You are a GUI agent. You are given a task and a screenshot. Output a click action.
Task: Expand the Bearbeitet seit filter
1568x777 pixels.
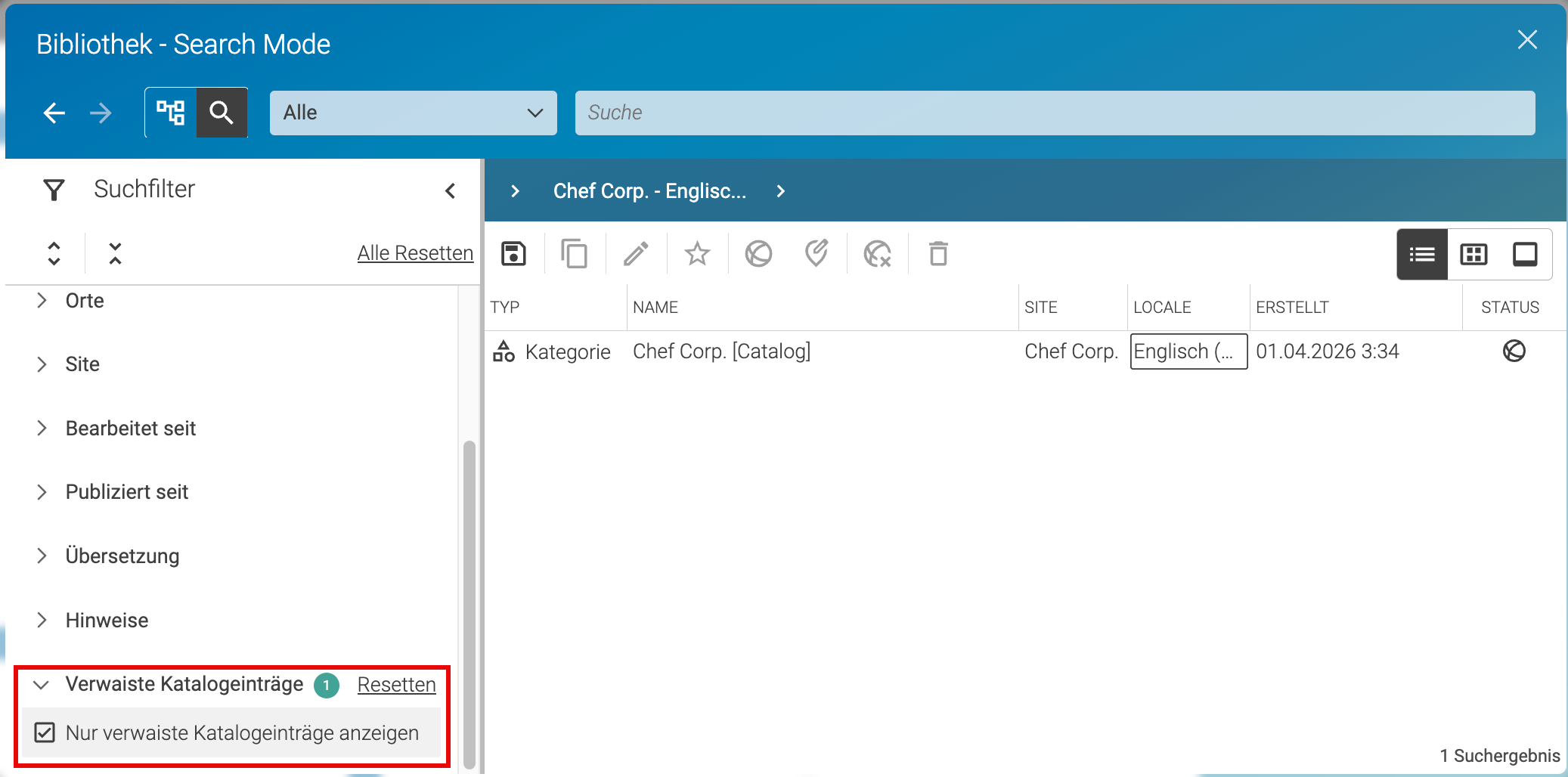click(x=42, y=429)
